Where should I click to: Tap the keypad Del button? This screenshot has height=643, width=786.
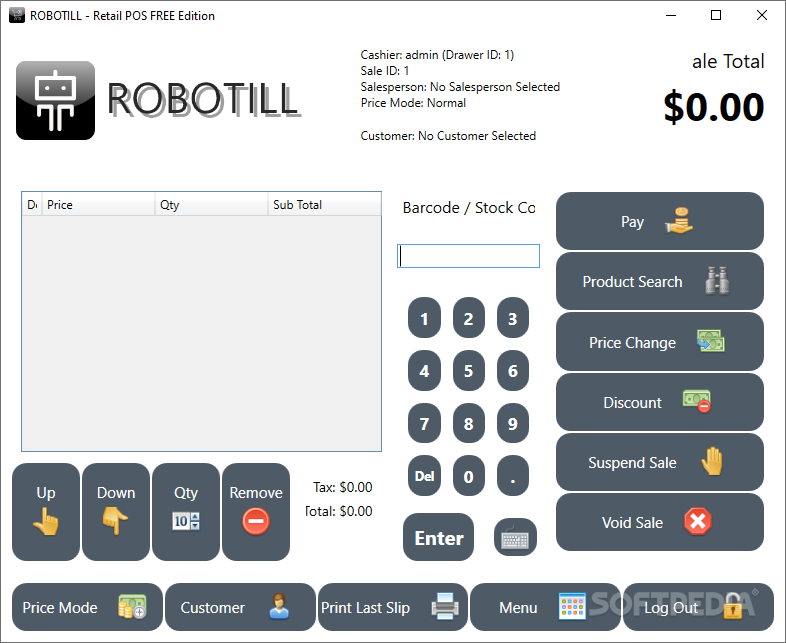click(x=424, y=476)
